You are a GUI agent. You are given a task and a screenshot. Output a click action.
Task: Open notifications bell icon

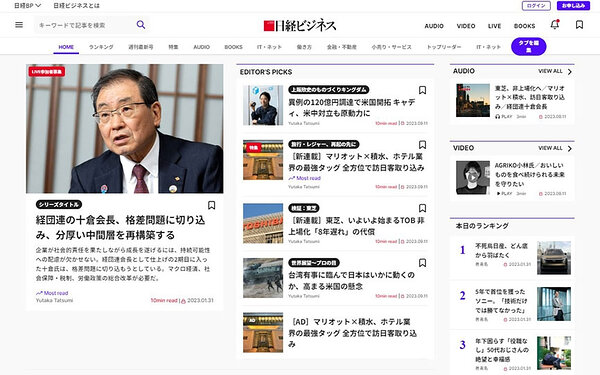click(554, 25)
